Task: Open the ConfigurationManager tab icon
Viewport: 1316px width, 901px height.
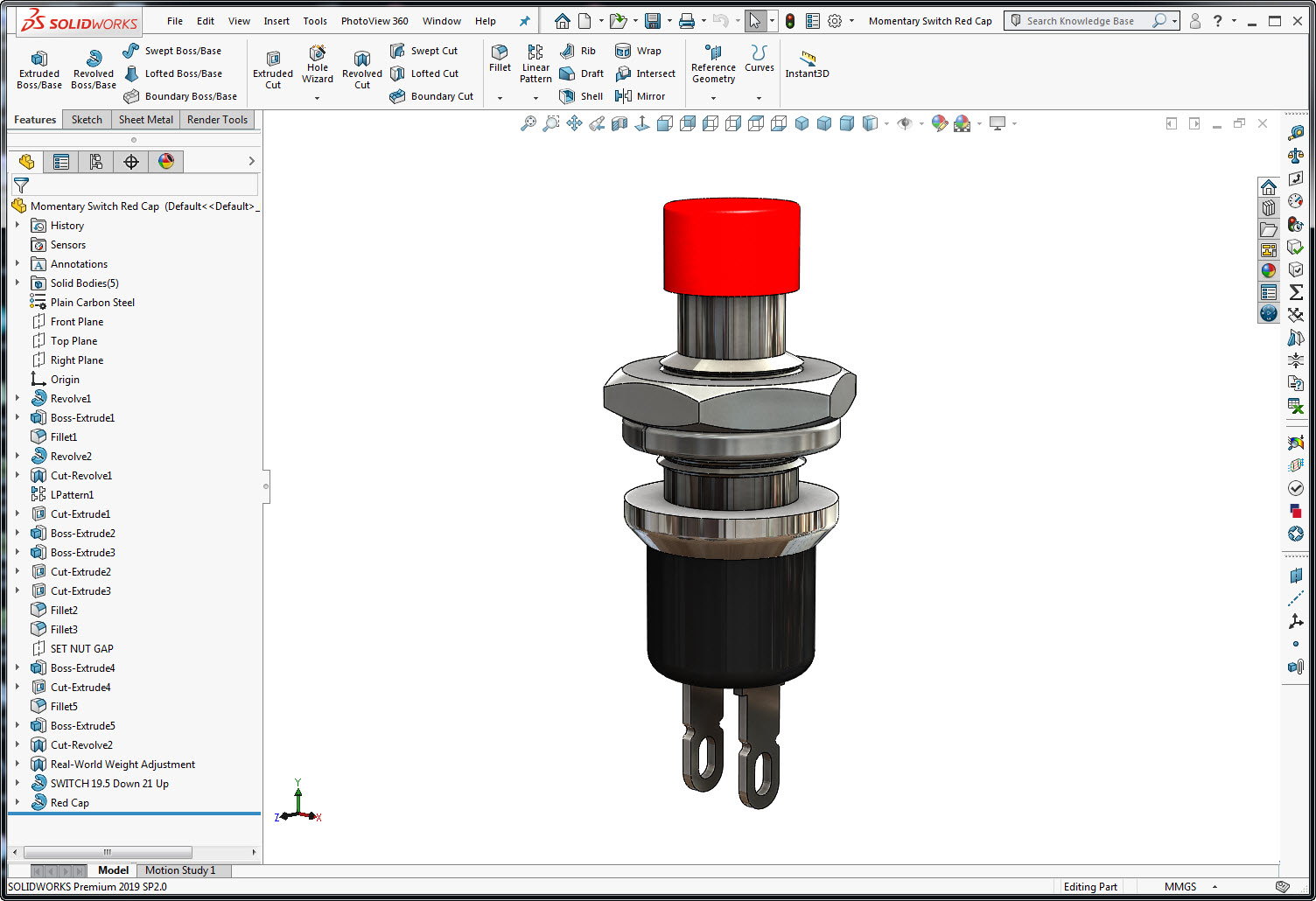Action: pos(96,161)
